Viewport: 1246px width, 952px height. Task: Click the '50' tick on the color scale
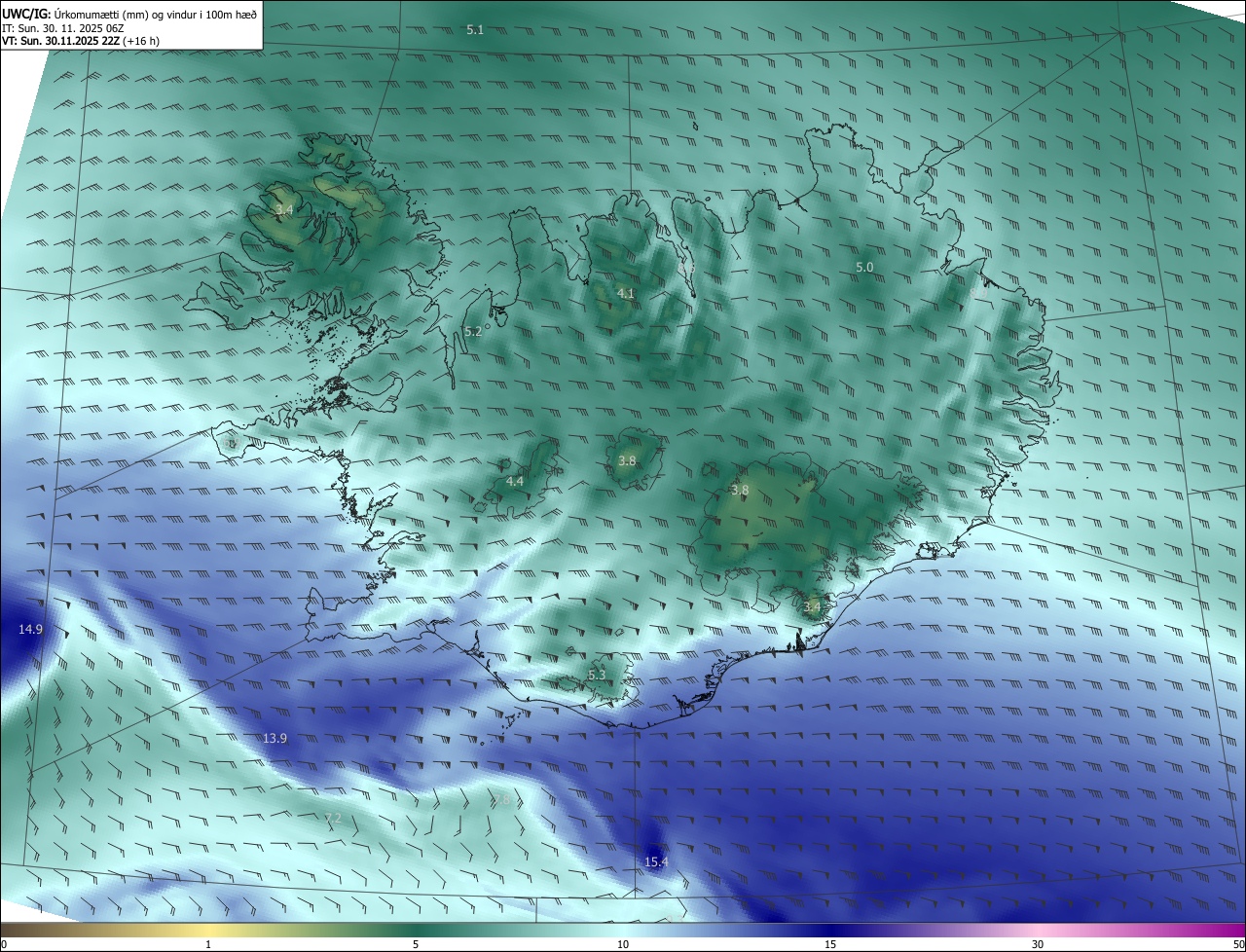[1238, 944]
